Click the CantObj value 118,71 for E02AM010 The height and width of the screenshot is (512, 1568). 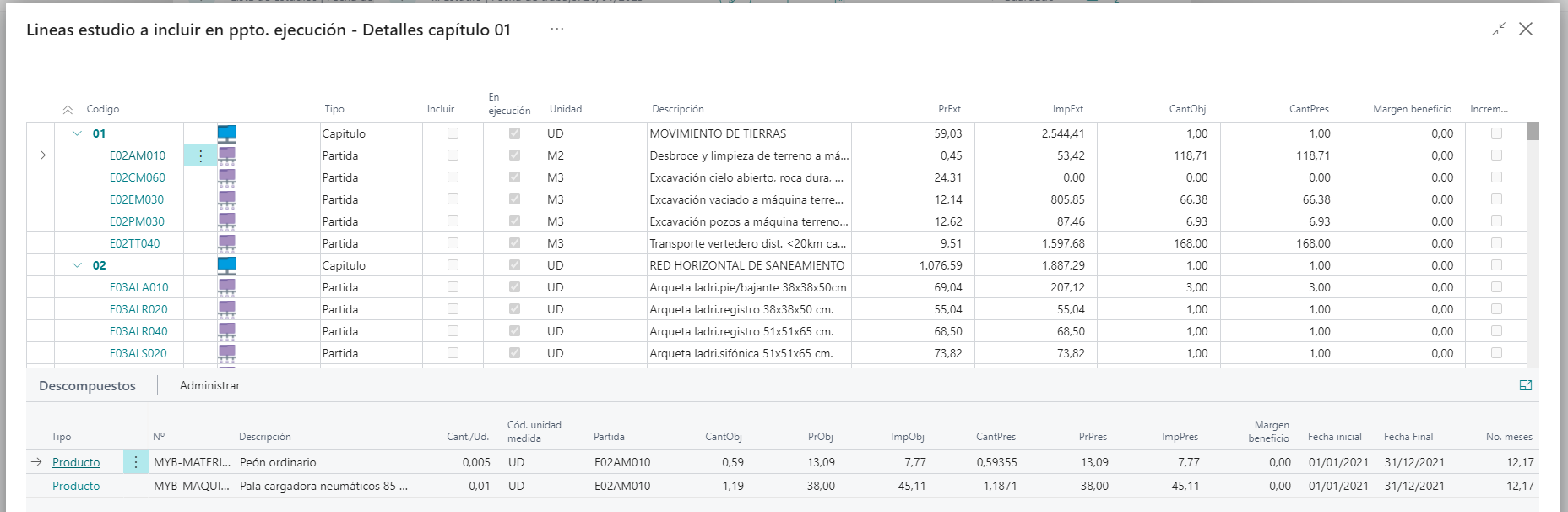coord(1190,155)
